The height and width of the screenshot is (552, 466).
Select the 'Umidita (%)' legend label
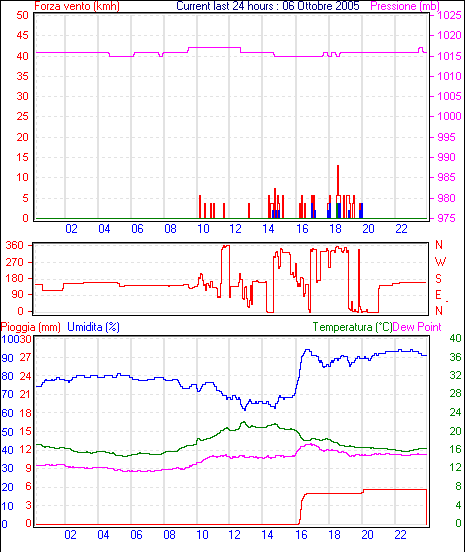[x=93, y=327]
